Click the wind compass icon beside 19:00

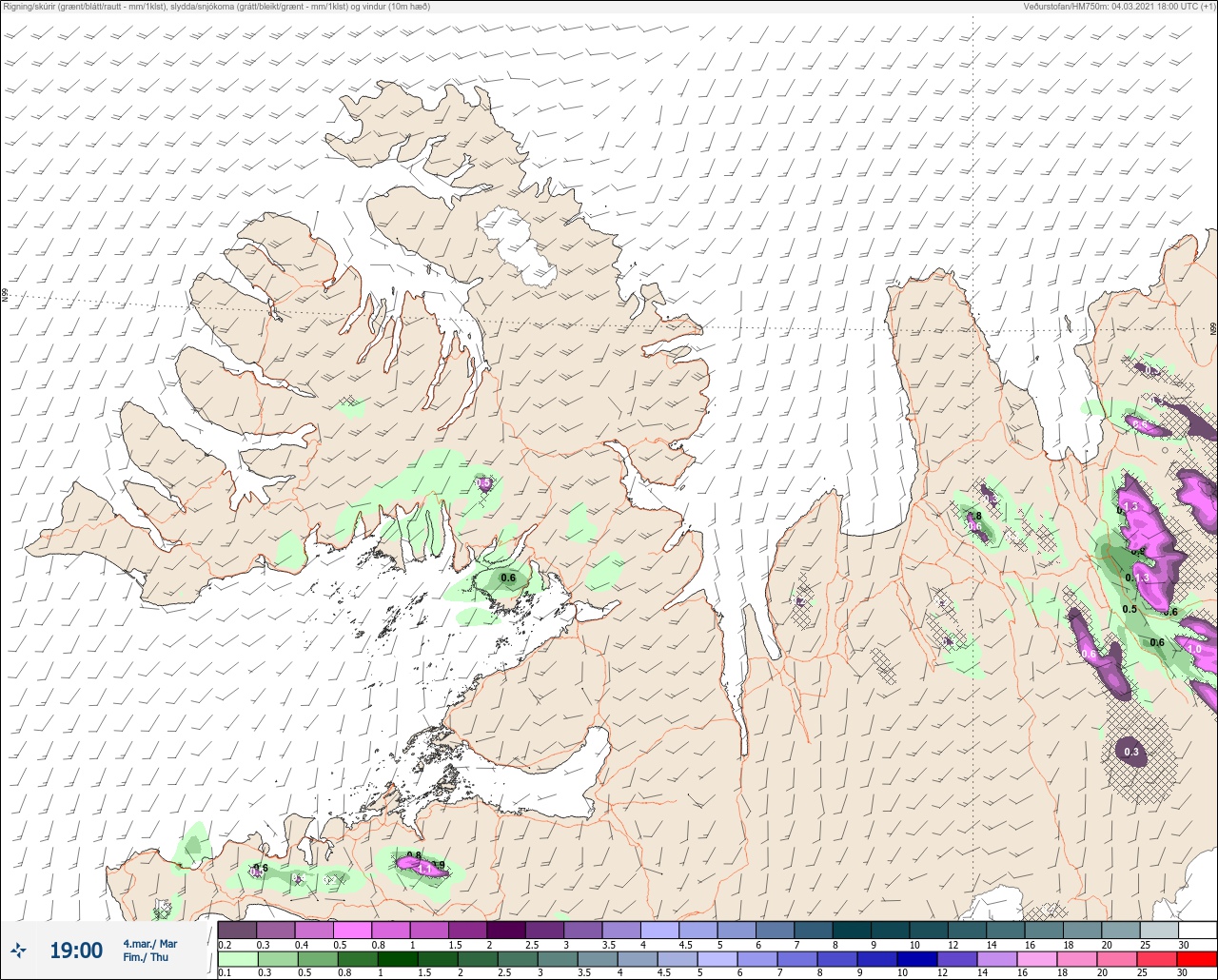click(19, 950)
